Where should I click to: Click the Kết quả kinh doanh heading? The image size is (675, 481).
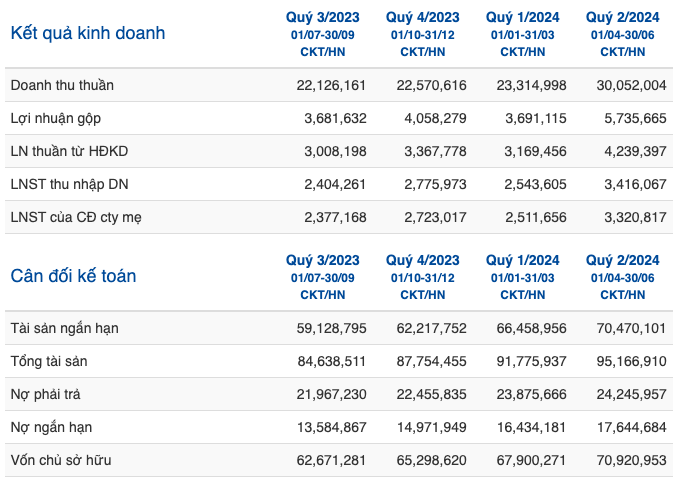click(x=88, y=33)
